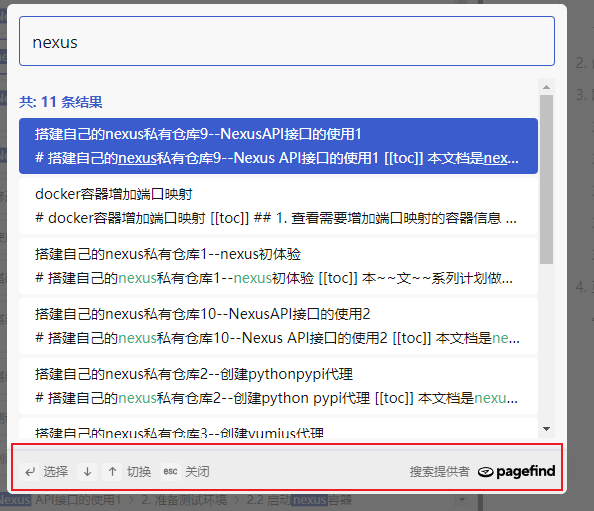Screen dimensions: 594x511
Task: Click '切换' label in footer
Action: coord(139,472)
